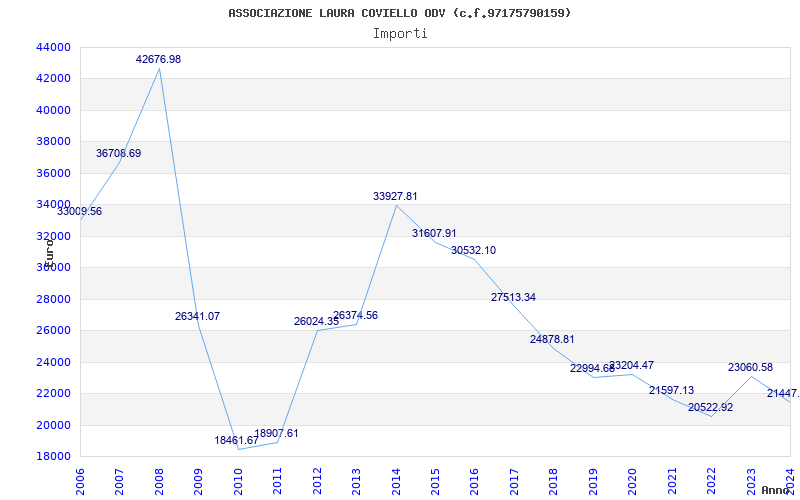The height and width of the screenshot is (500, 800).
Task: Click the y-axis value 34000
Action: pos(53,205)
